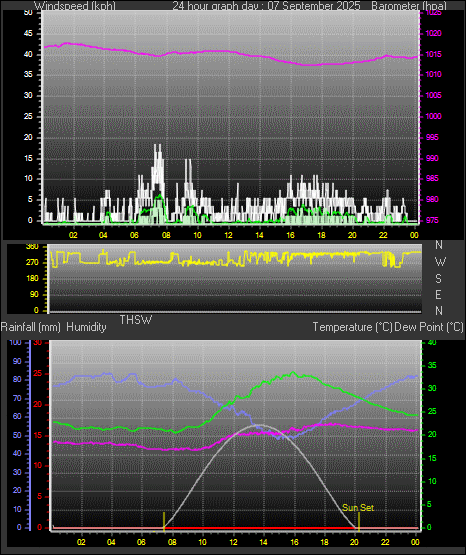The width and height of the screenshot is (466, 555).
Task: Click the 1025 barometer scale value
Action: [x=433, y=13]
